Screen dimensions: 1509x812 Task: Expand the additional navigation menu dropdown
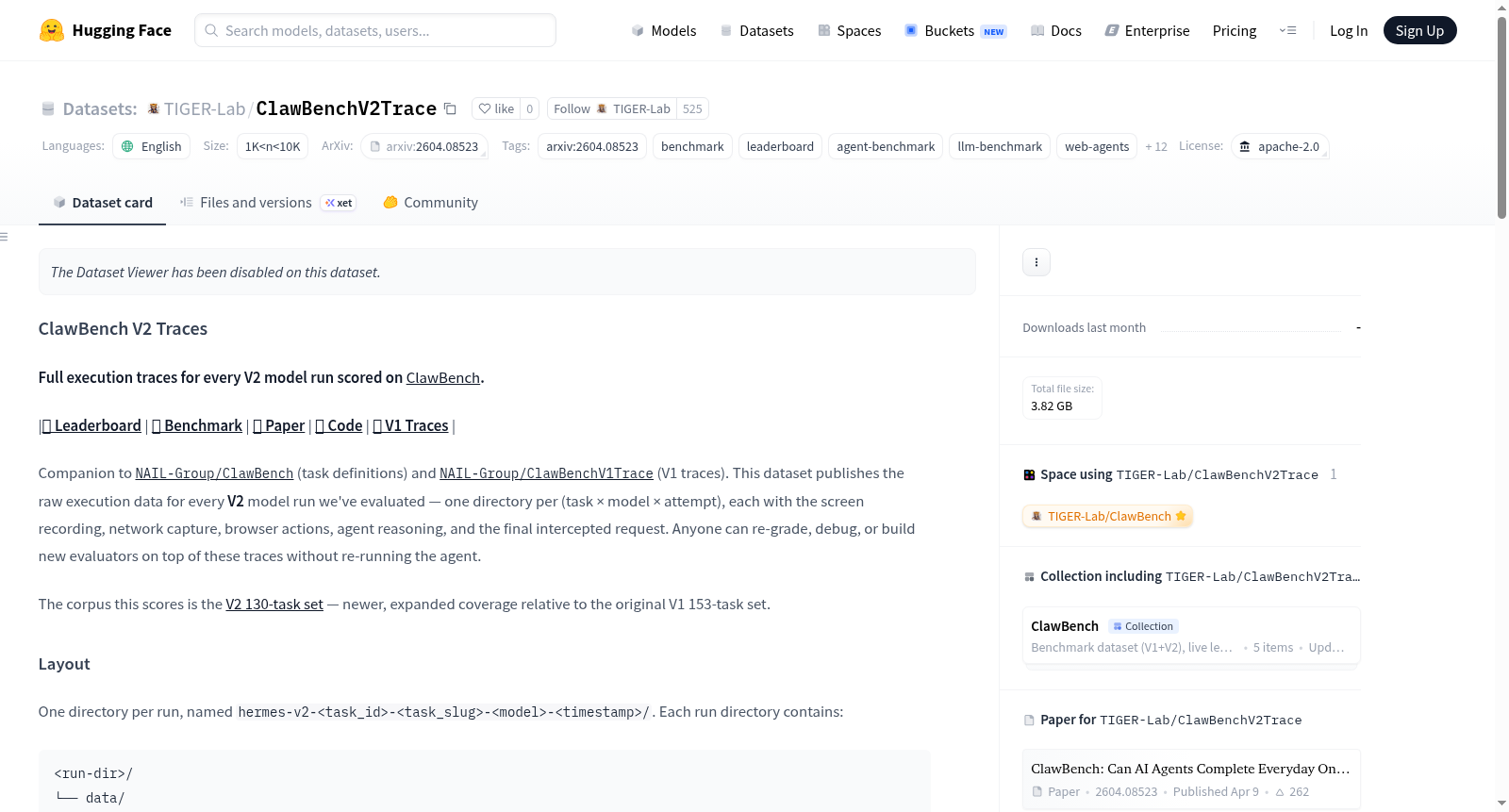tap(1287, 30)
